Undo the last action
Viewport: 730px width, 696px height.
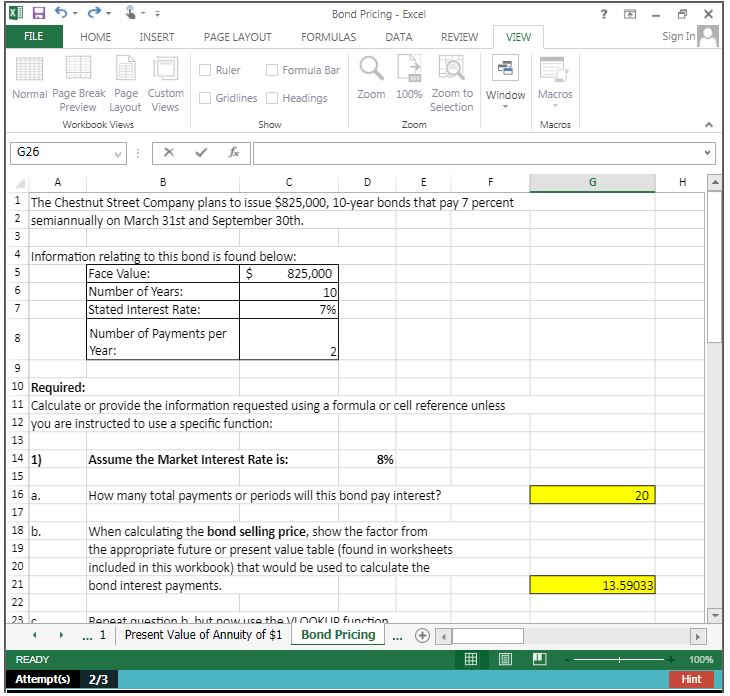(61, 13)
